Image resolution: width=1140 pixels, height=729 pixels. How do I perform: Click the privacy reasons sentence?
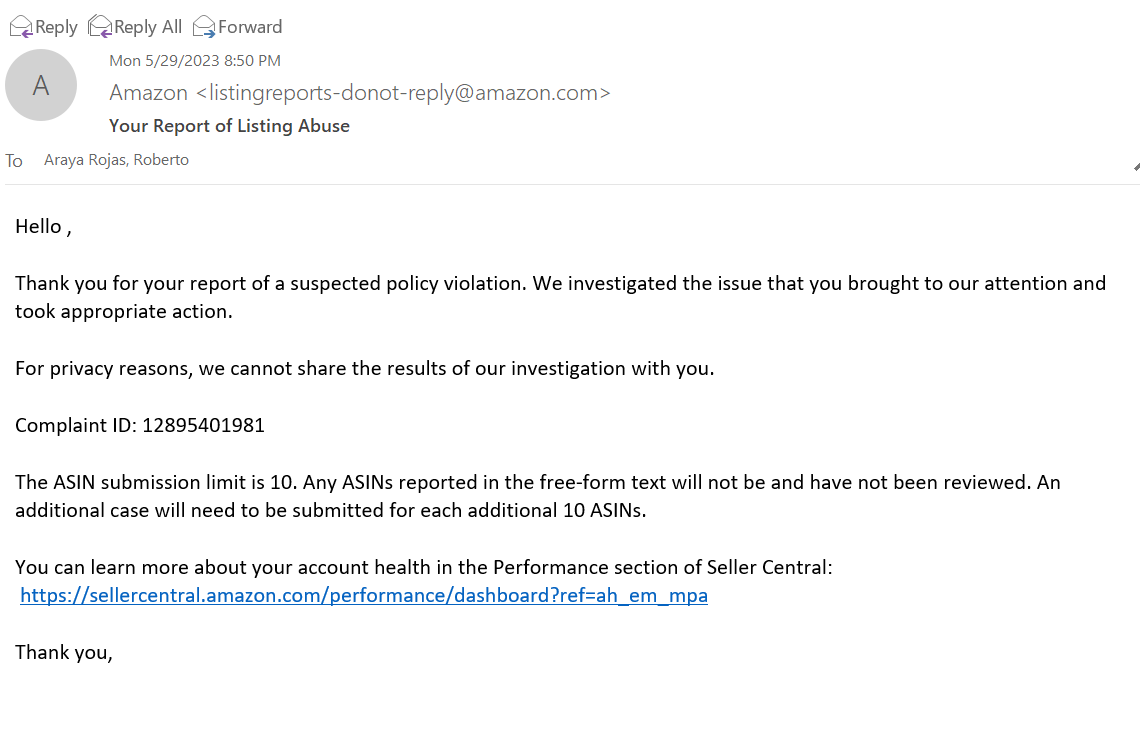[x=364, y=368]
